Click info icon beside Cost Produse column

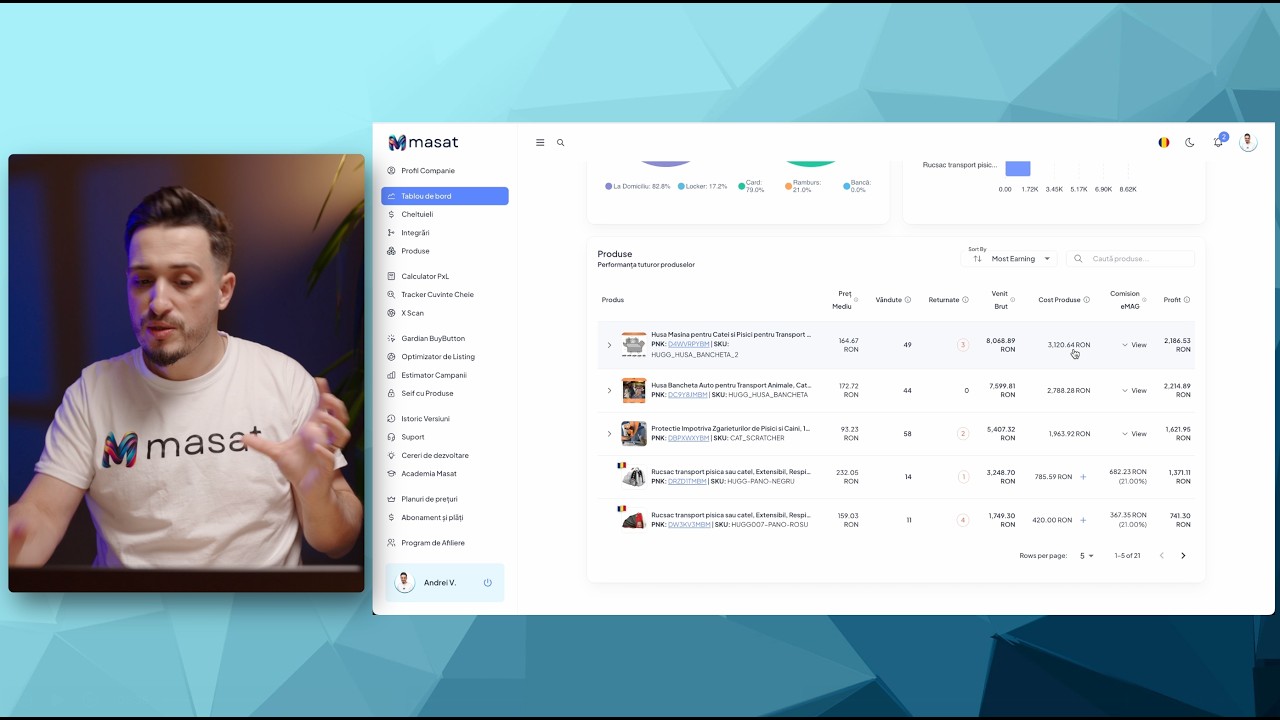point(1087,300)
